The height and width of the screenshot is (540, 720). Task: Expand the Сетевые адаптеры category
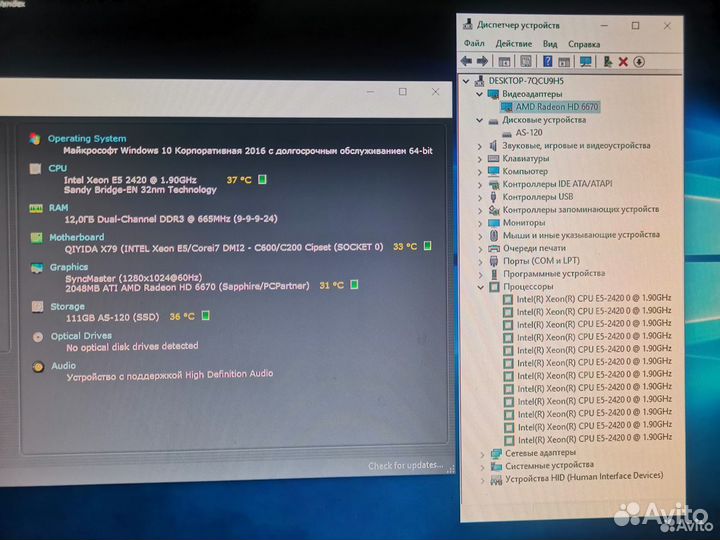click(x=482, y=455)
